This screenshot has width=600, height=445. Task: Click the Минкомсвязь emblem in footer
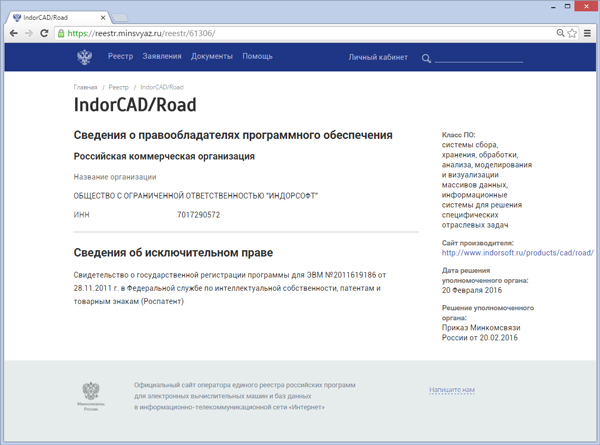pyautogui.click(x=91, y=396)
